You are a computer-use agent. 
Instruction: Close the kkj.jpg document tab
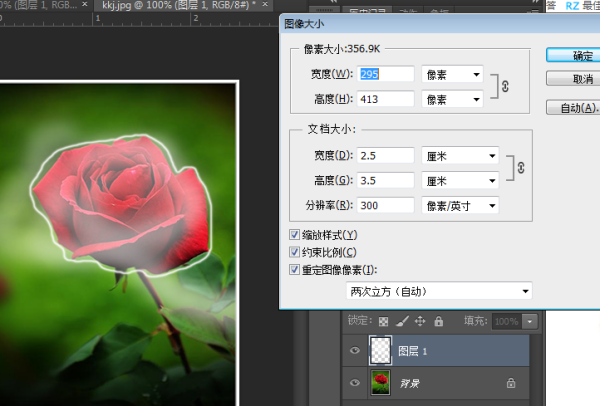pos(265,4)
